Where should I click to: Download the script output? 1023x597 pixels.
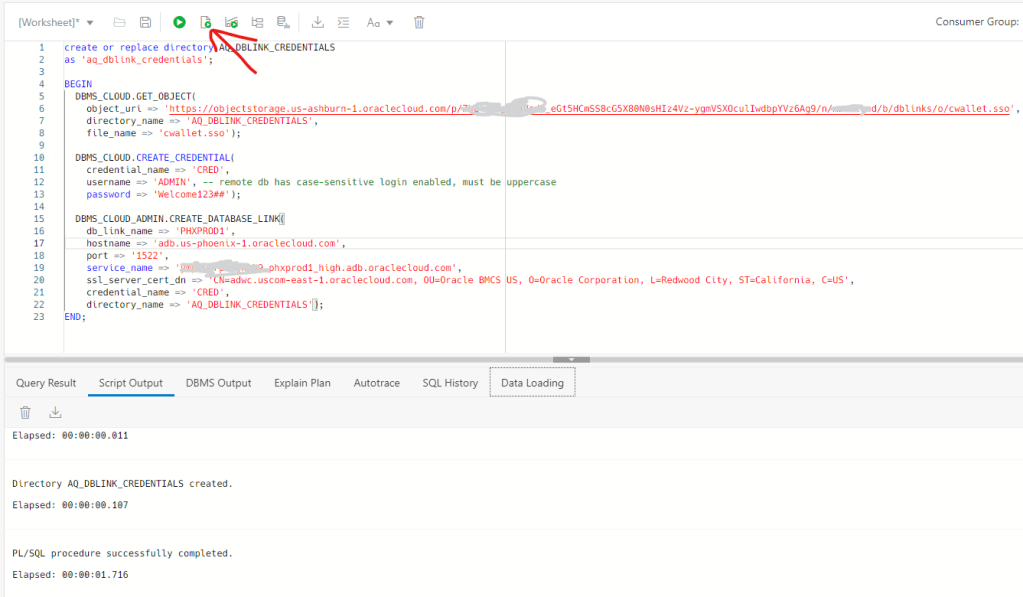click(x=55, y=412)
